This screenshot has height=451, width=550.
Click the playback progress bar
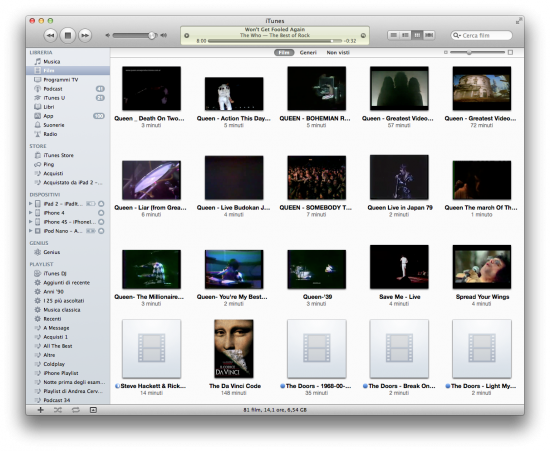tap(274, 41)
